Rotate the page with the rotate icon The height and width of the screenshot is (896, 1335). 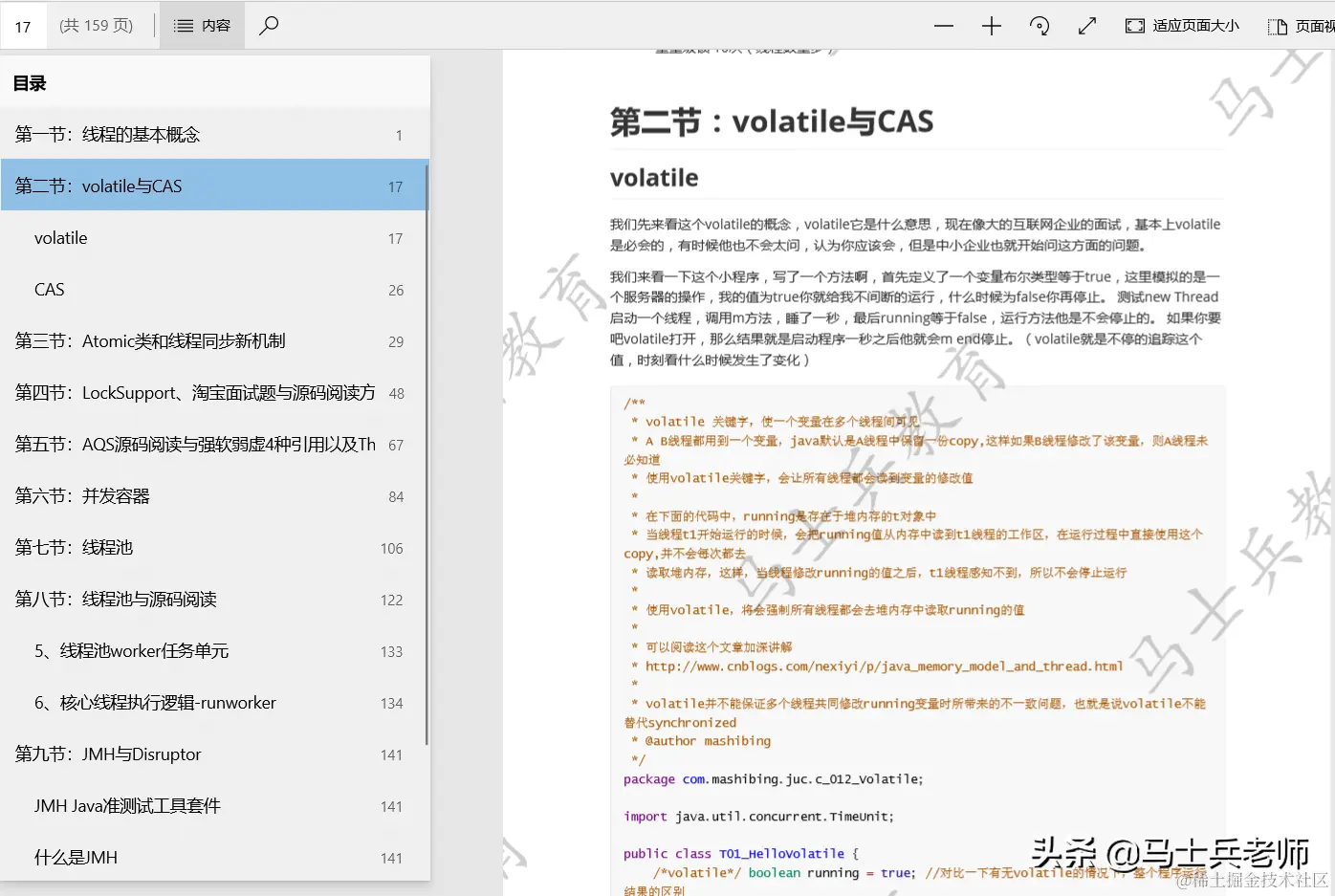click(x=1040, y=26)
